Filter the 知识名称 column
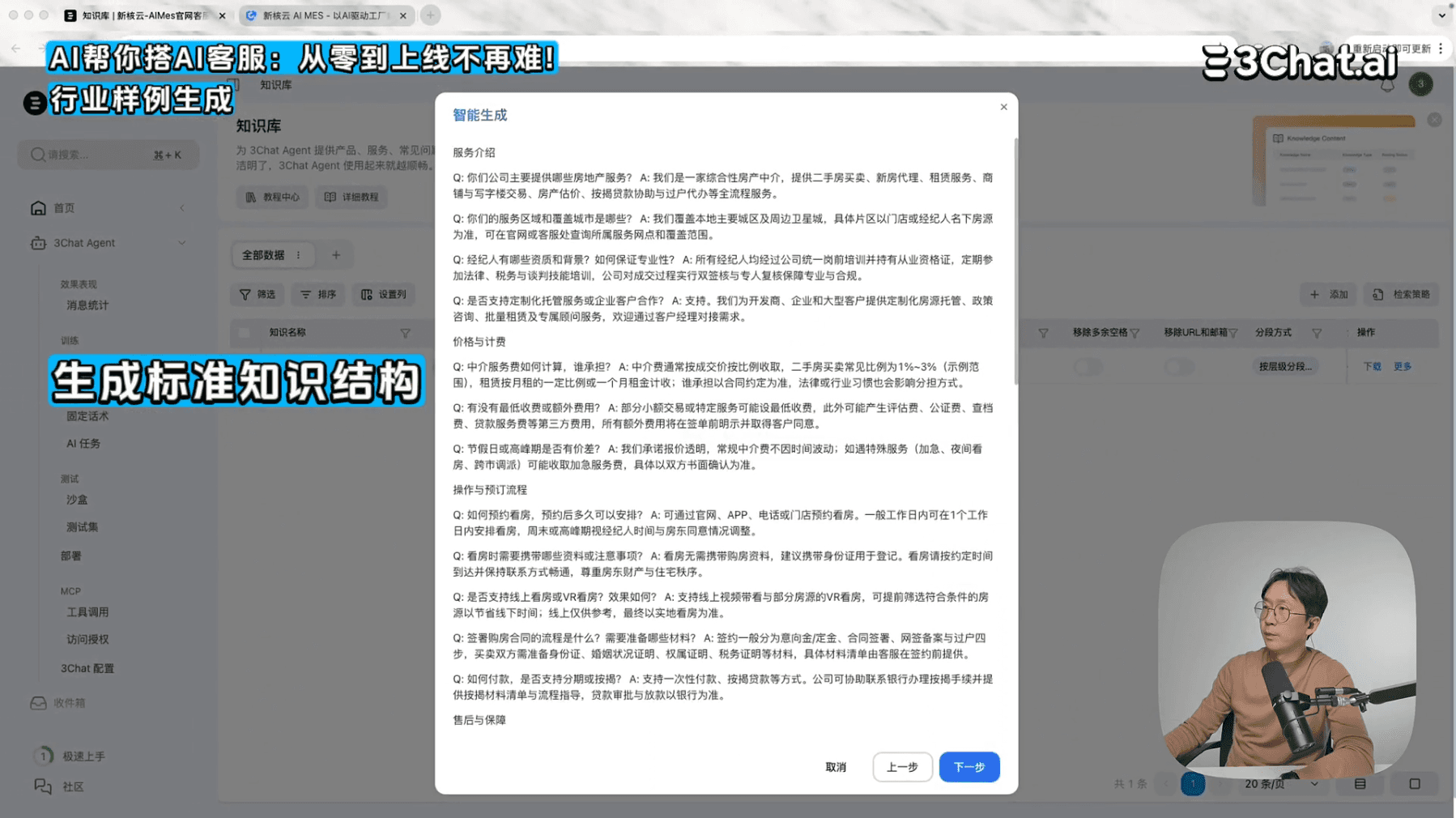Viewport: 1456px width, 818px height. (405, 333)
